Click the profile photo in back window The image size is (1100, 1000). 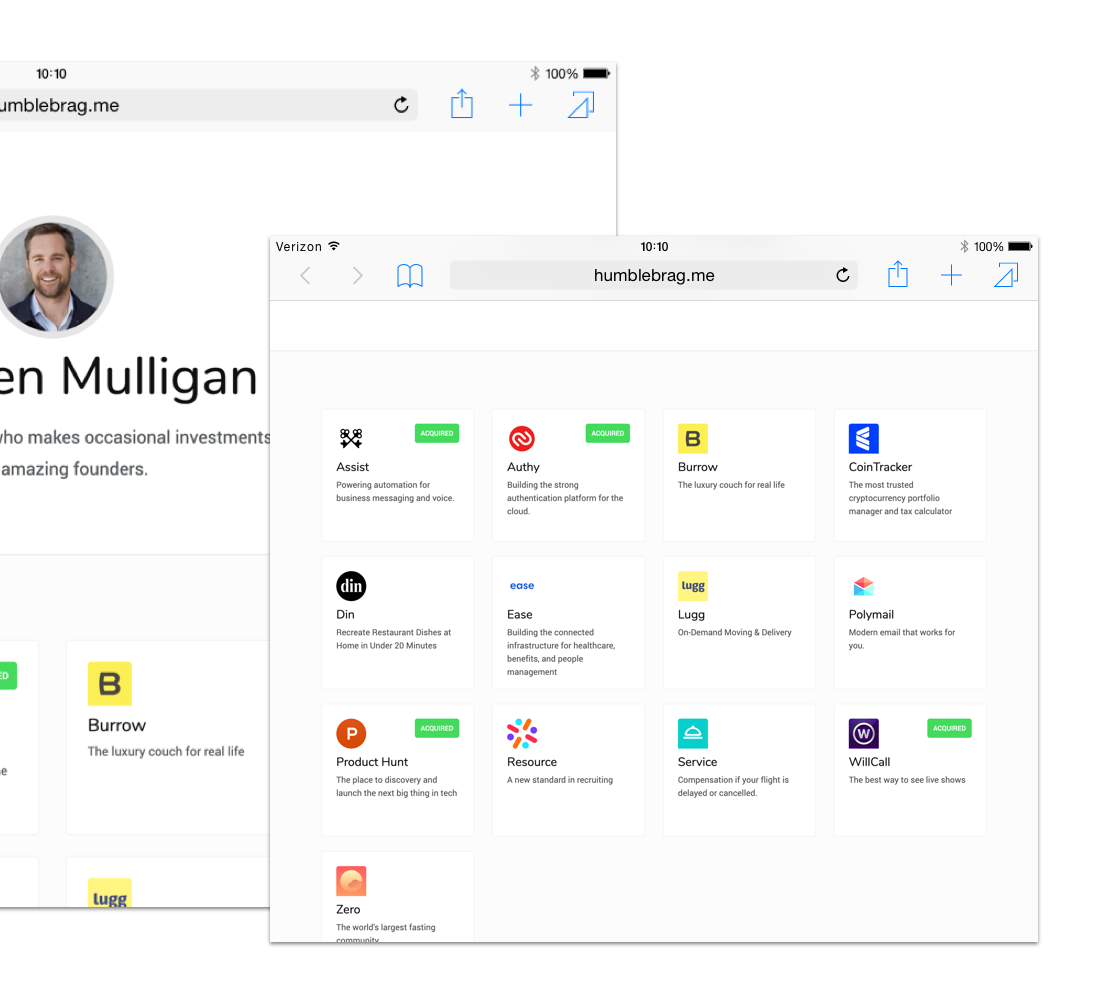coord(53,276)
